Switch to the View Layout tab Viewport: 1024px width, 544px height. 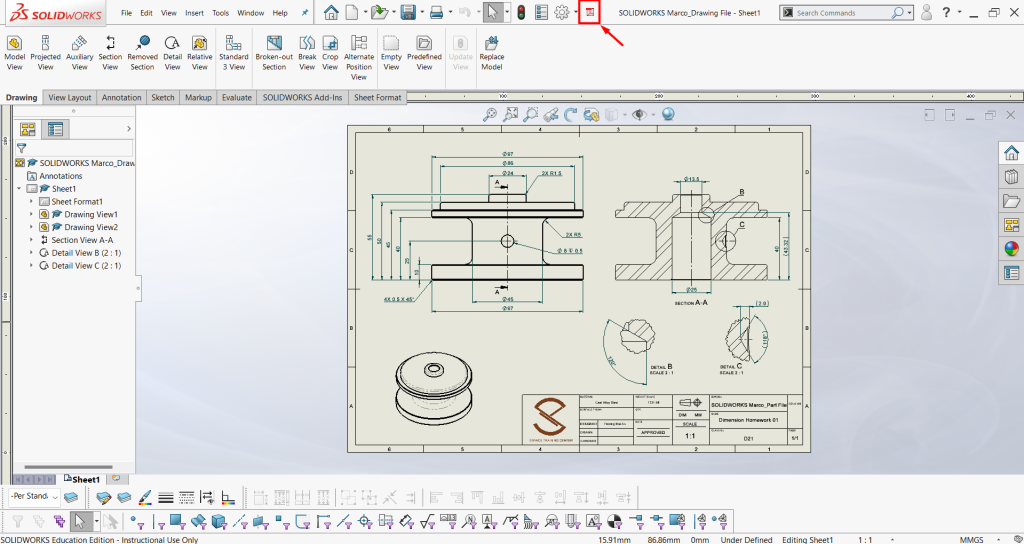point(70,97)
